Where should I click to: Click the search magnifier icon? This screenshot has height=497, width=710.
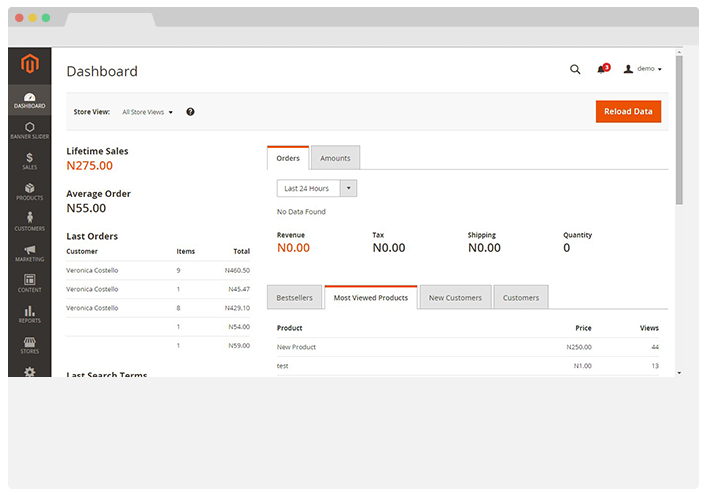(575, 69)
